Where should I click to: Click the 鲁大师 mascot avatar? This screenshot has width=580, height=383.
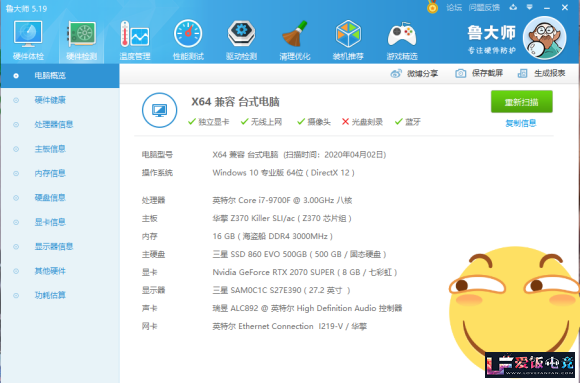click(544, 38)
